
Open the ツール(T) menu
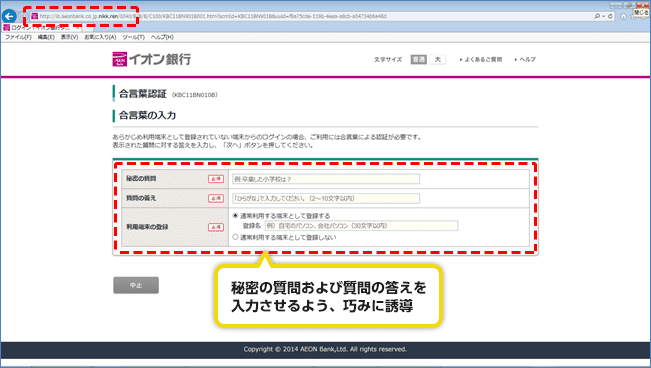coord(133,37)
